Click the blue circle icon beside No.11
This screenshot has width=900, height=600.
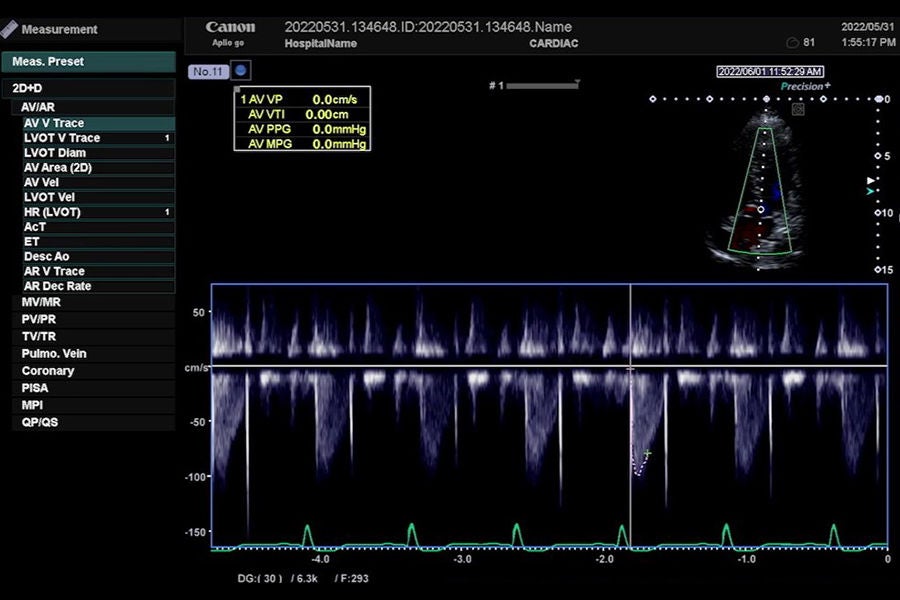pos(241,71)
